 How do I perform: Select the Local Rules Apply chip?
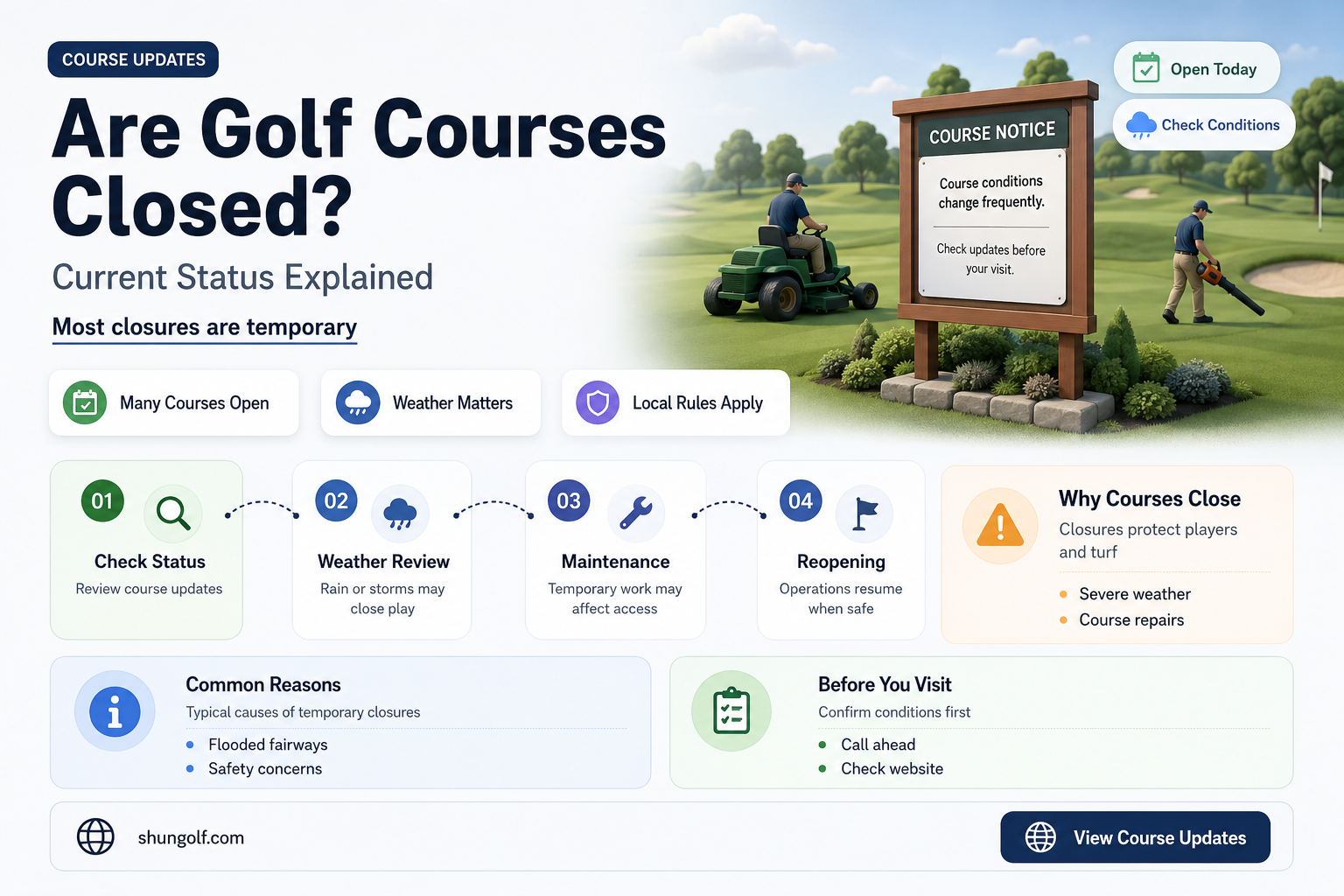[x=675, y=402]
